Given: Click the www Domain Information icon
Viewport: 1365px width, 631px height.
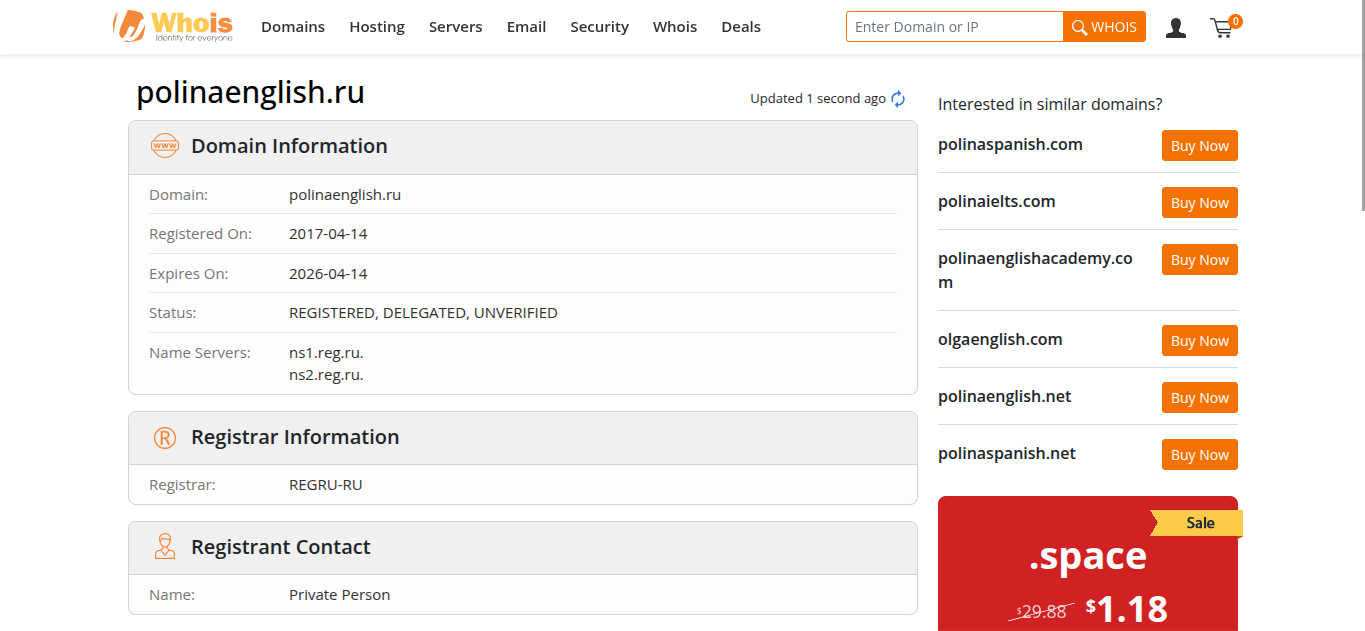Looking at the screenshot, I should coord(164,146).
